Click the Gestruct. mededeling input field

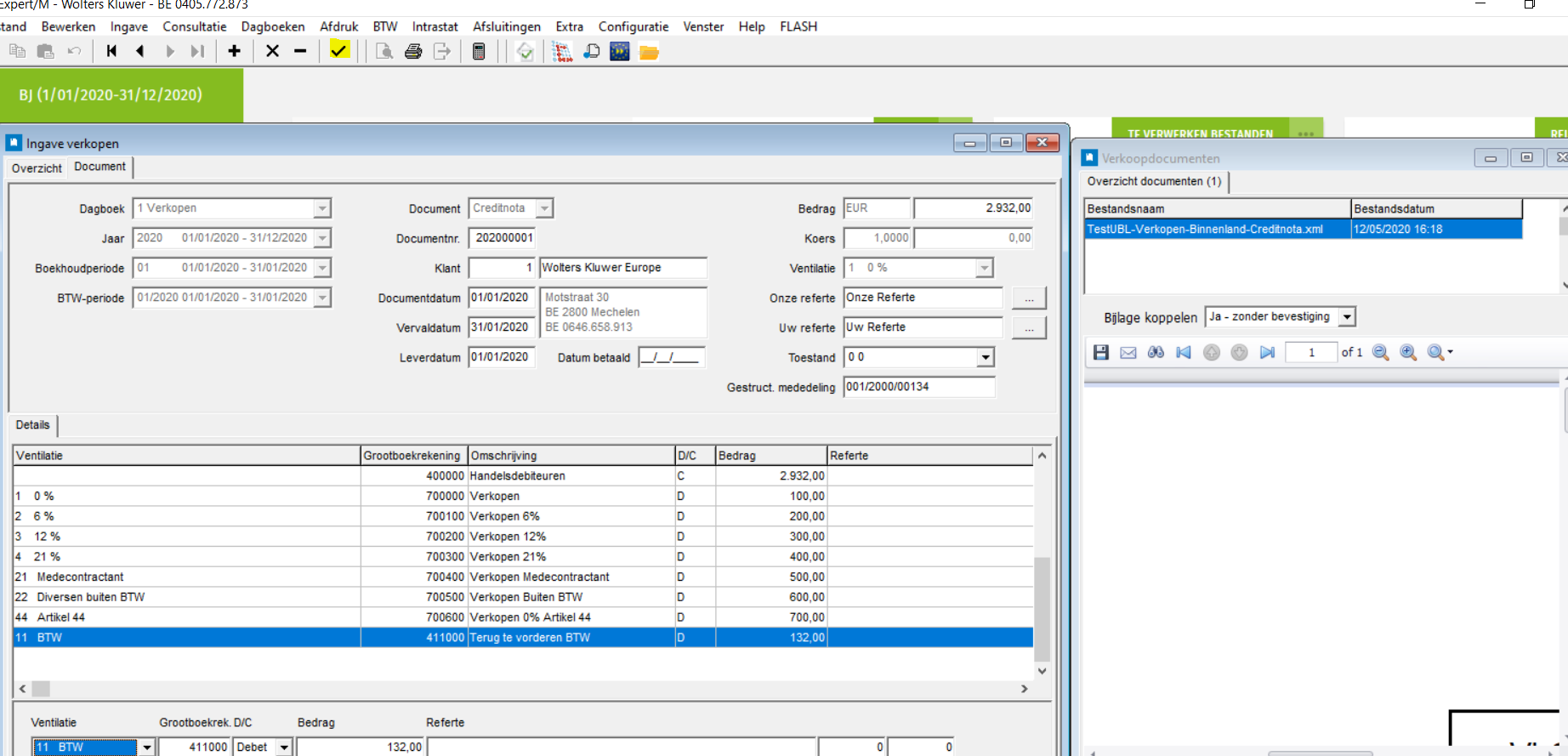[x=918, y=387]
